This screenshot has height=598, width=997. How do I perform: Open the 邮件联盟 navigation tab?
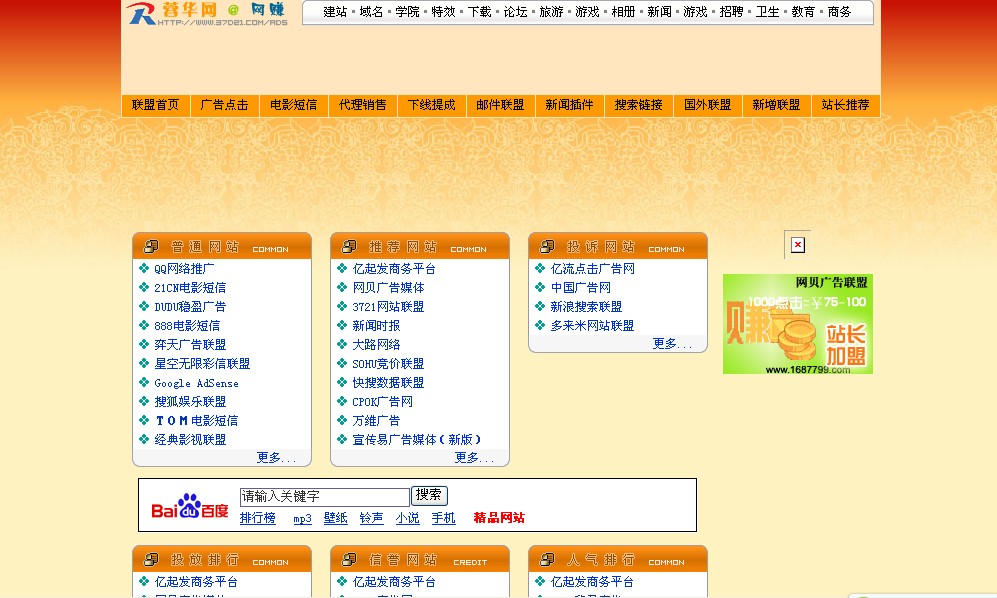click(x=500, y=105)
